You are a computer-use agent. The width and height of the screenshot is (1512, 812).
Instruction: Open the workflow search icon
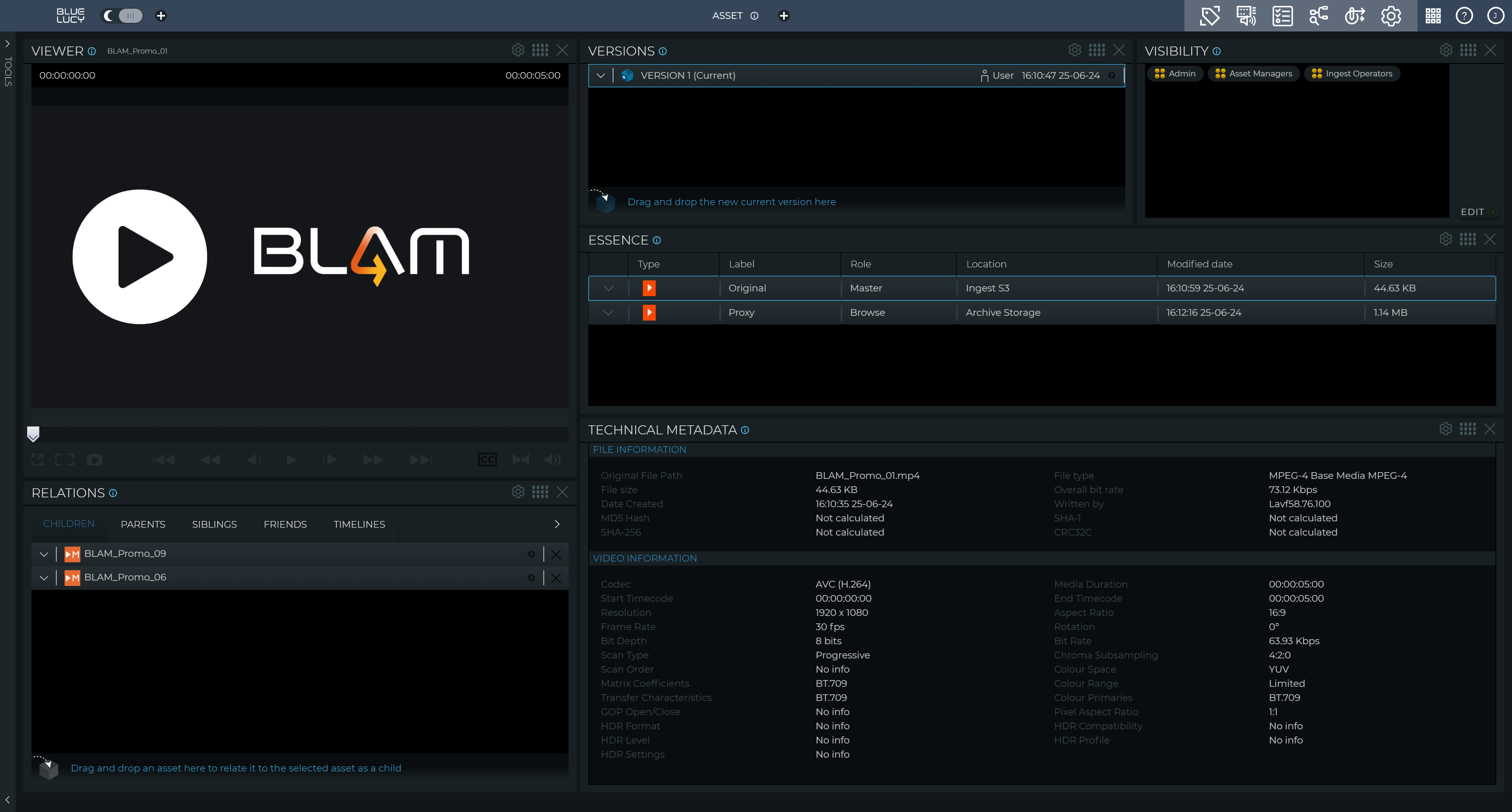point(1319,16)
